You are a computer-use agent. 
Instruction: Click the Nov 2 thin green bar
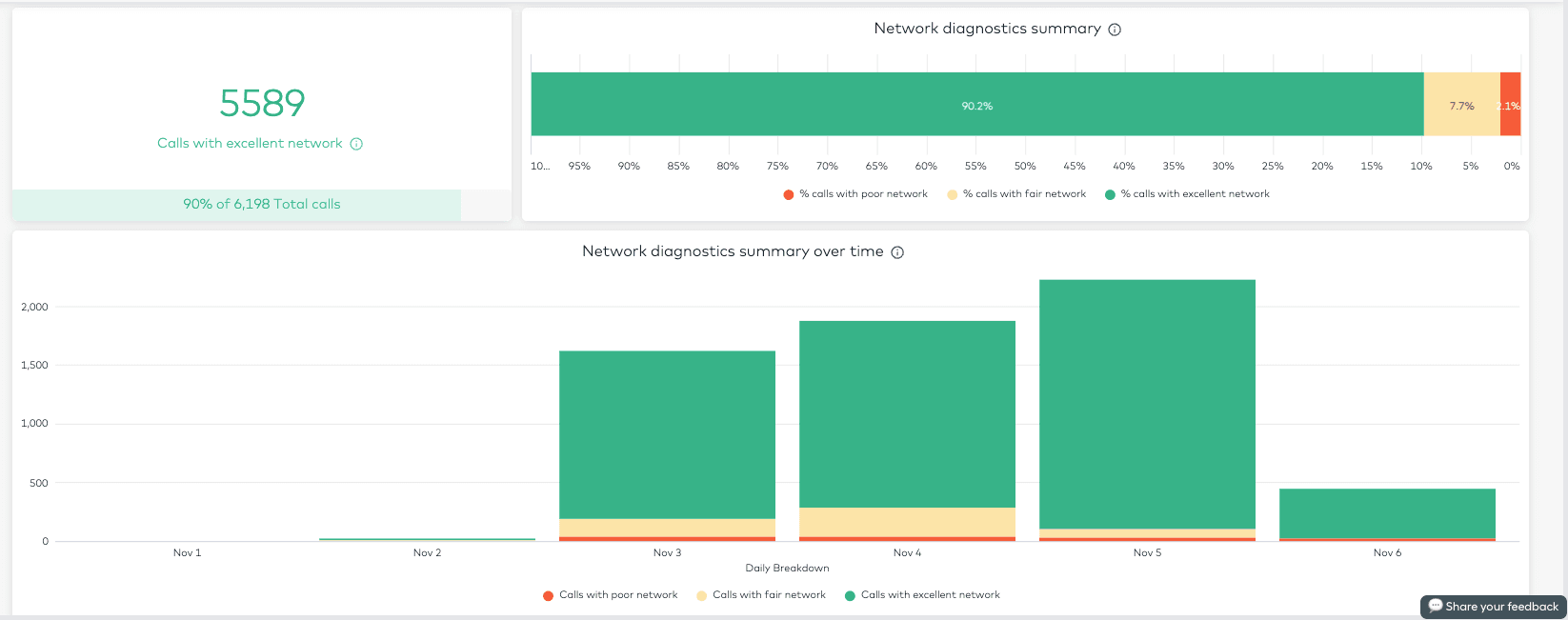pyautogui.click(x=427, y=540)
